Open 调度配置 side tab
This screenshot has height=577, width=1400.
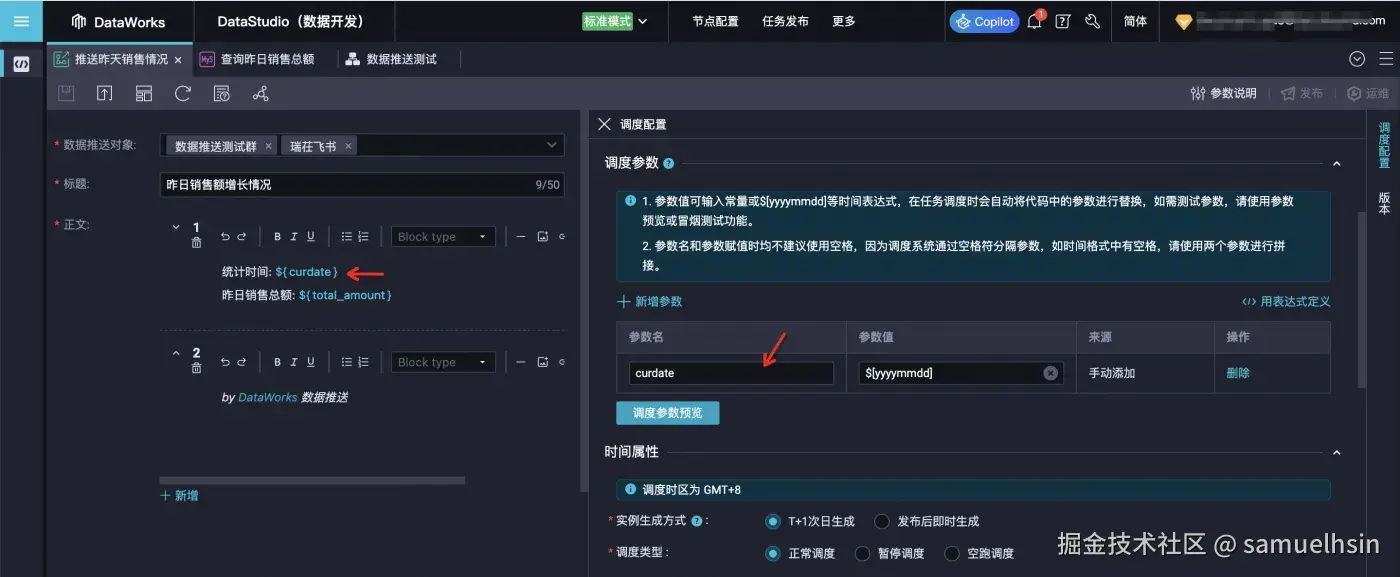point(1384,145)
